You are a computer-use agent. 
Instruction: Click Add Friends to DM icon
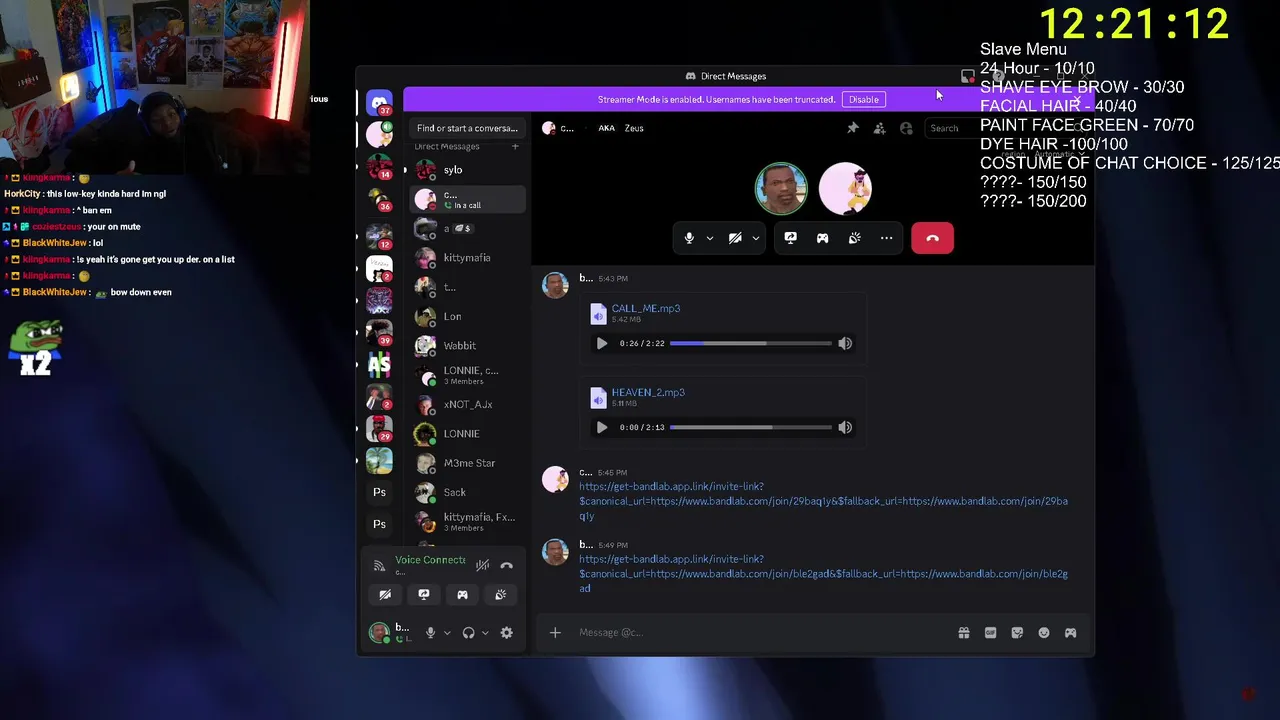pos(879,128)
